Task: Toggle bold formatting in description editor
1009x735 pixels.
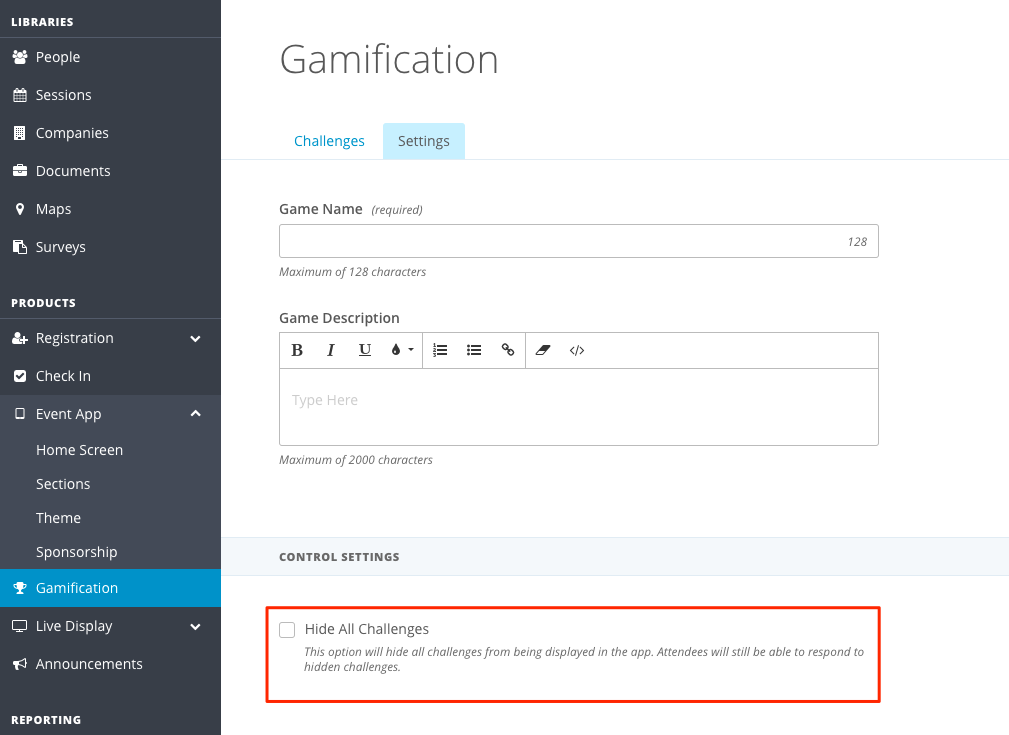Action: tap(297, 350)
